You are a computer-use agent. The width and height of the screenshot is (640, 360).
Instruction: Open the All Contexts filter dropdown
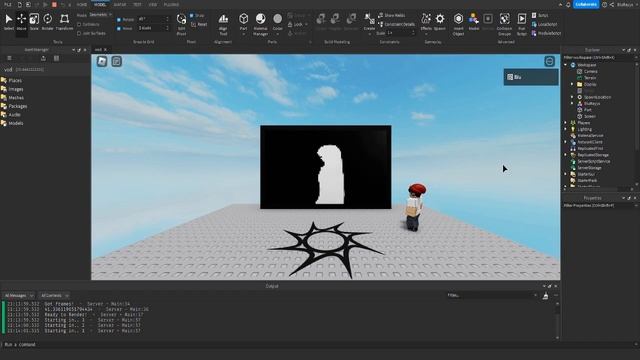pyautogui.click(x=54, y=296)
